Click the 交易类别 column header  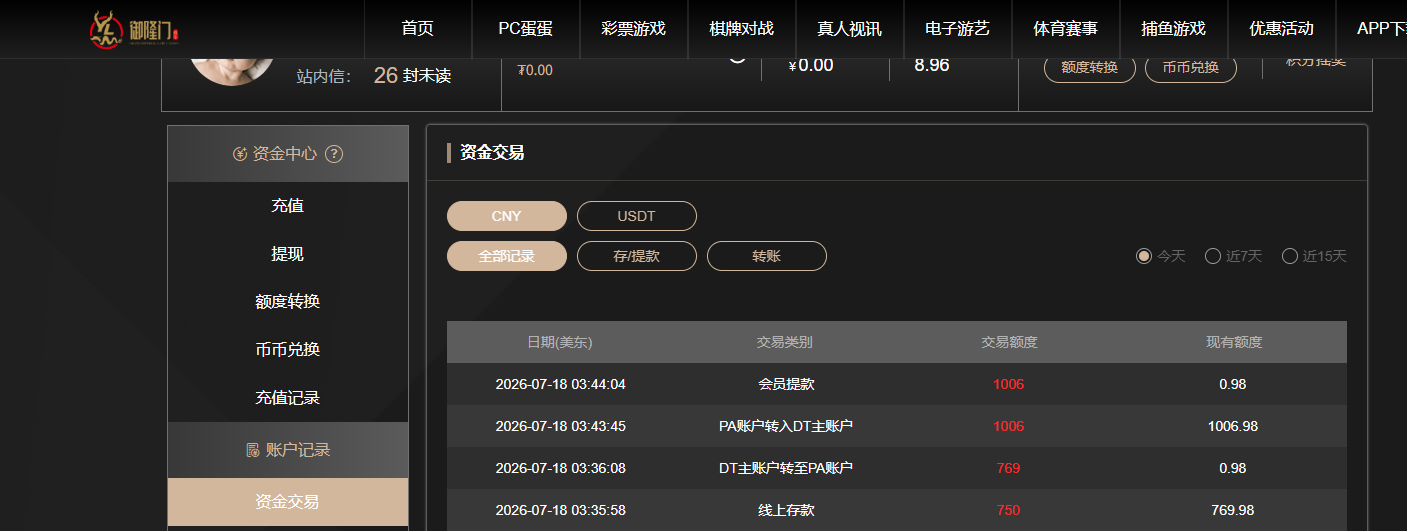785,342
